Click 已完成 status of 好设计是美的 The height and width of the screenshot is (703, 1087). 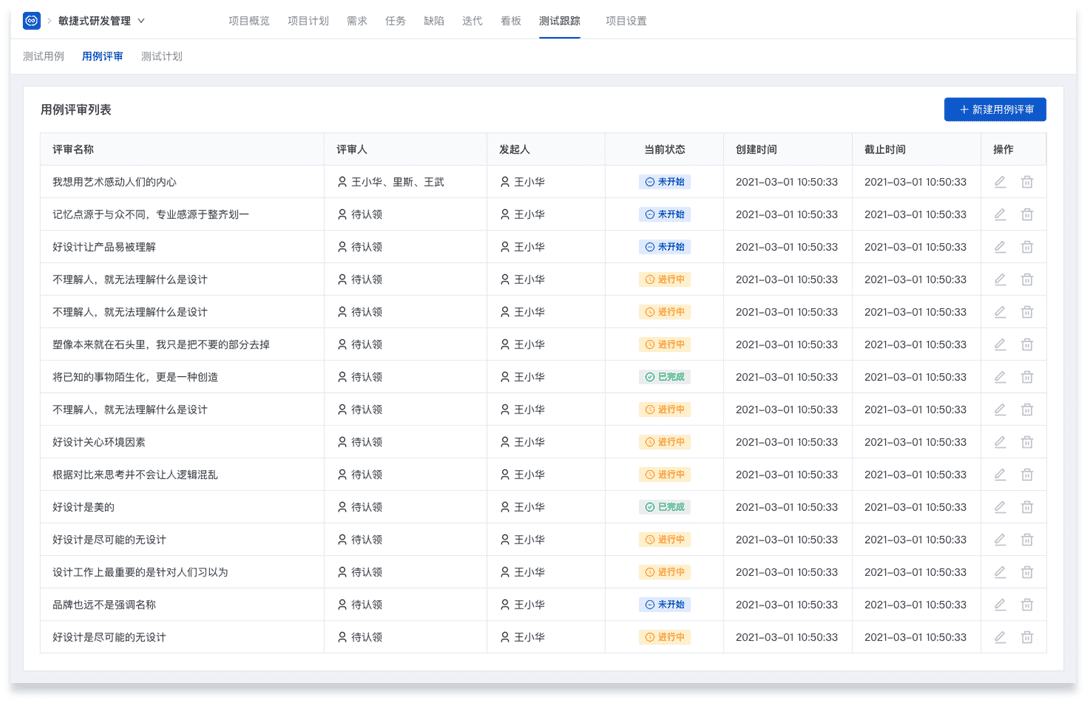tap(664, 507)
